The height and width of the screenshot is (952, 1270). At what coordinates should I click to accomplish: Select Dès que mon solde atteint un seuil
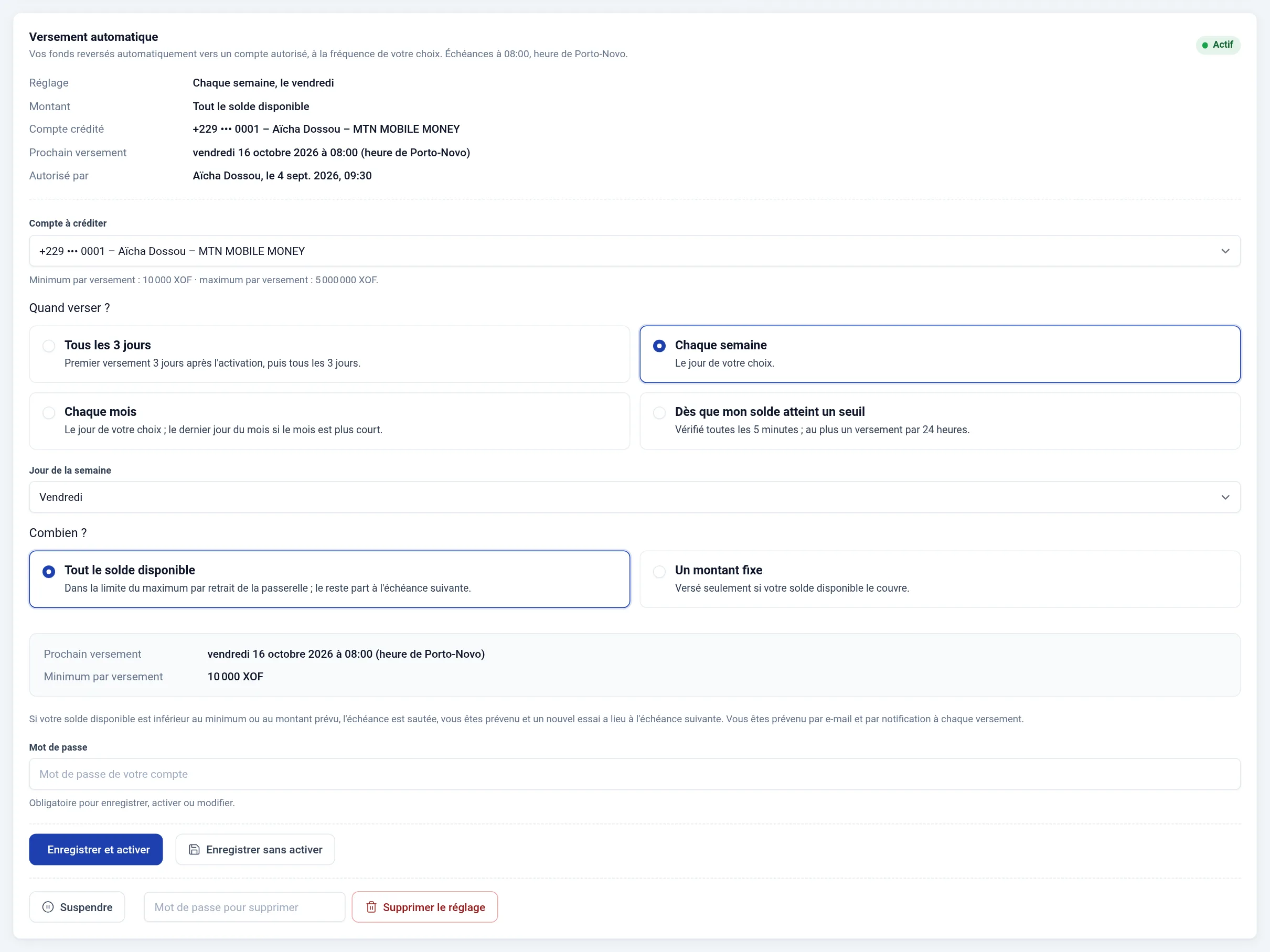tap(940, 420)
